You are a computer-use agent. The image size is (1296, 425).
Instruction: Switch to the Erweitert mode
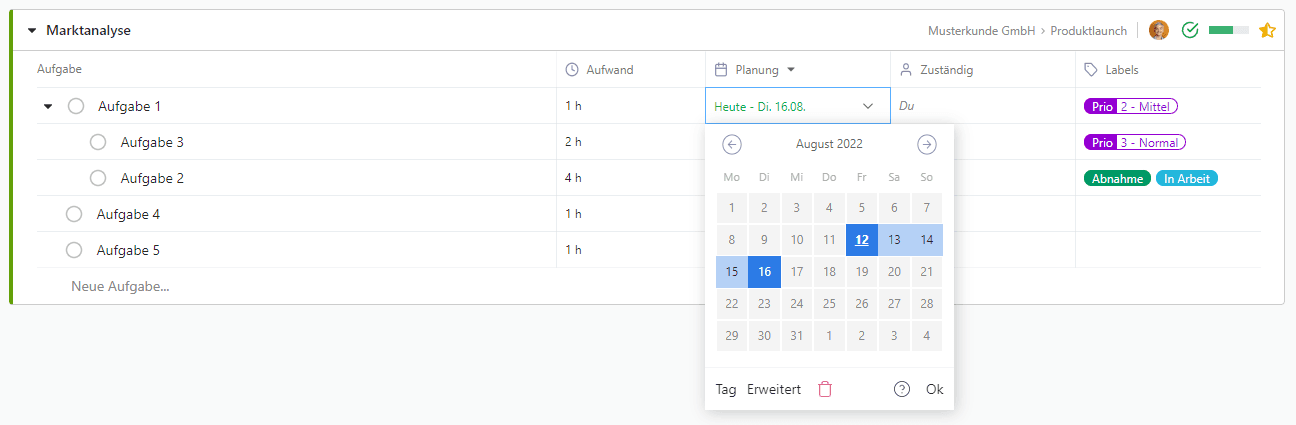coord(774,390)
